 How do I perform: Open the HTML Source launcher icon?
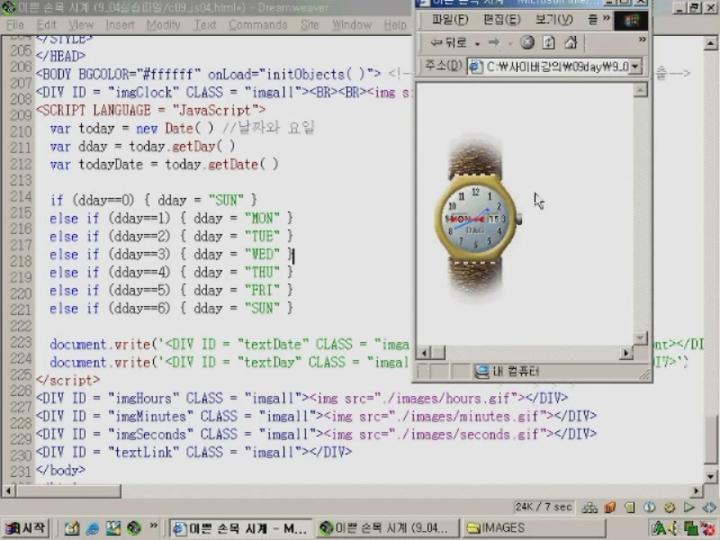coord(709,507)
